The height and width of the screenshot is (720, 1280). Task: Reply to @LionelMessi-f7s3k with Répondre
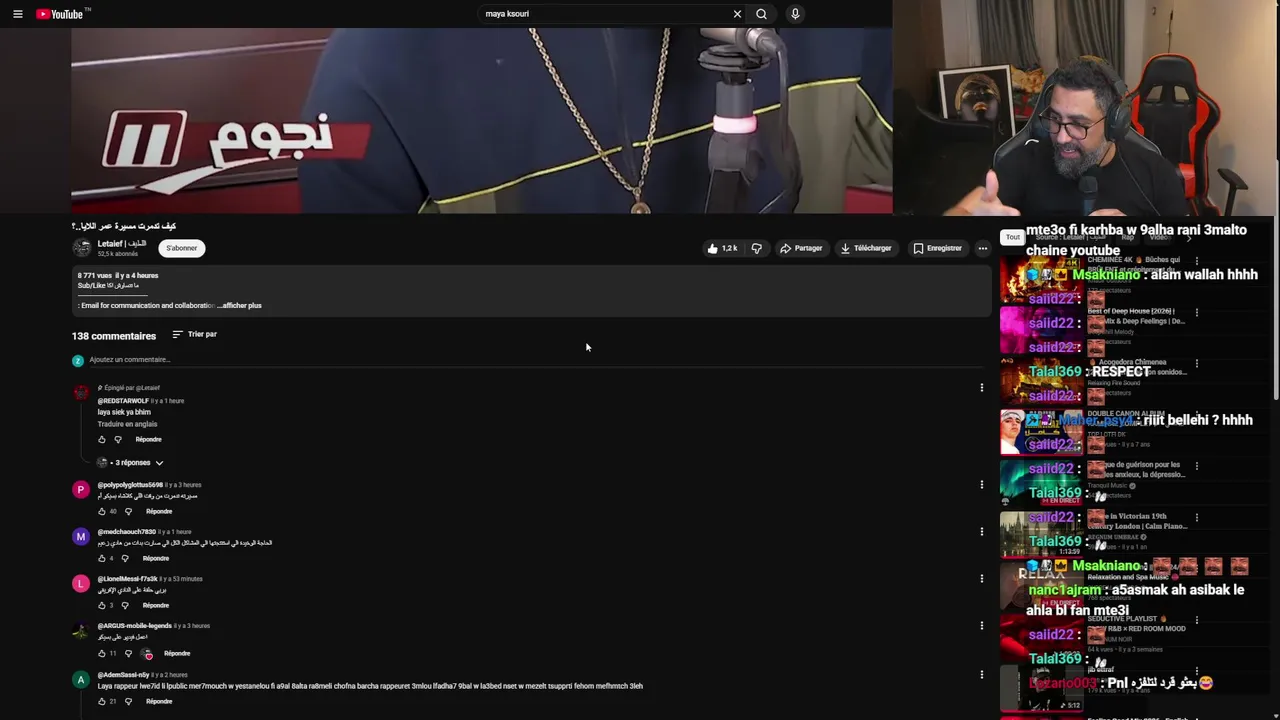coord(156,606)
